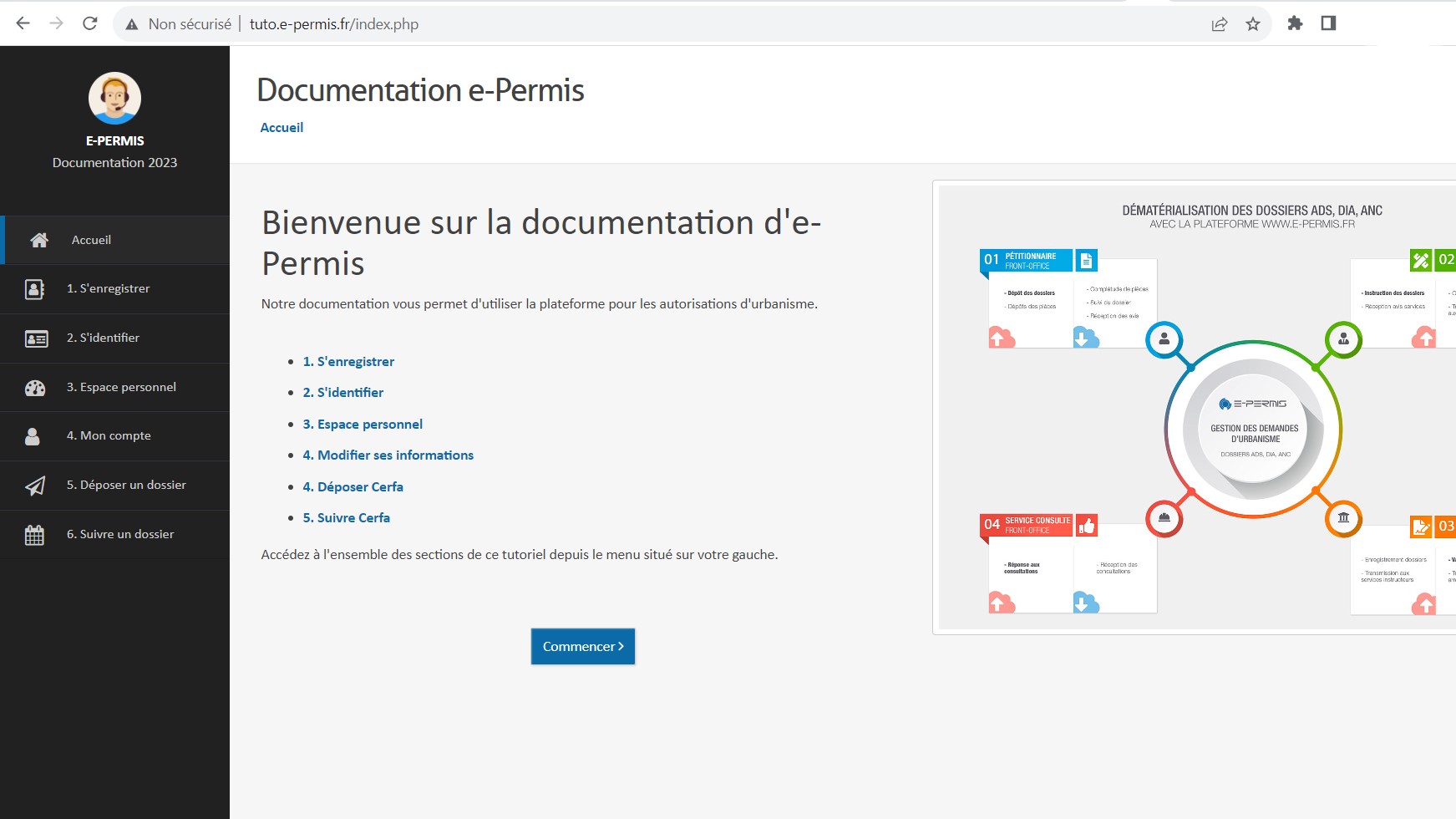
Task: Click the contact book icon for S'enregistrer
Action: [x=35, y=289]
